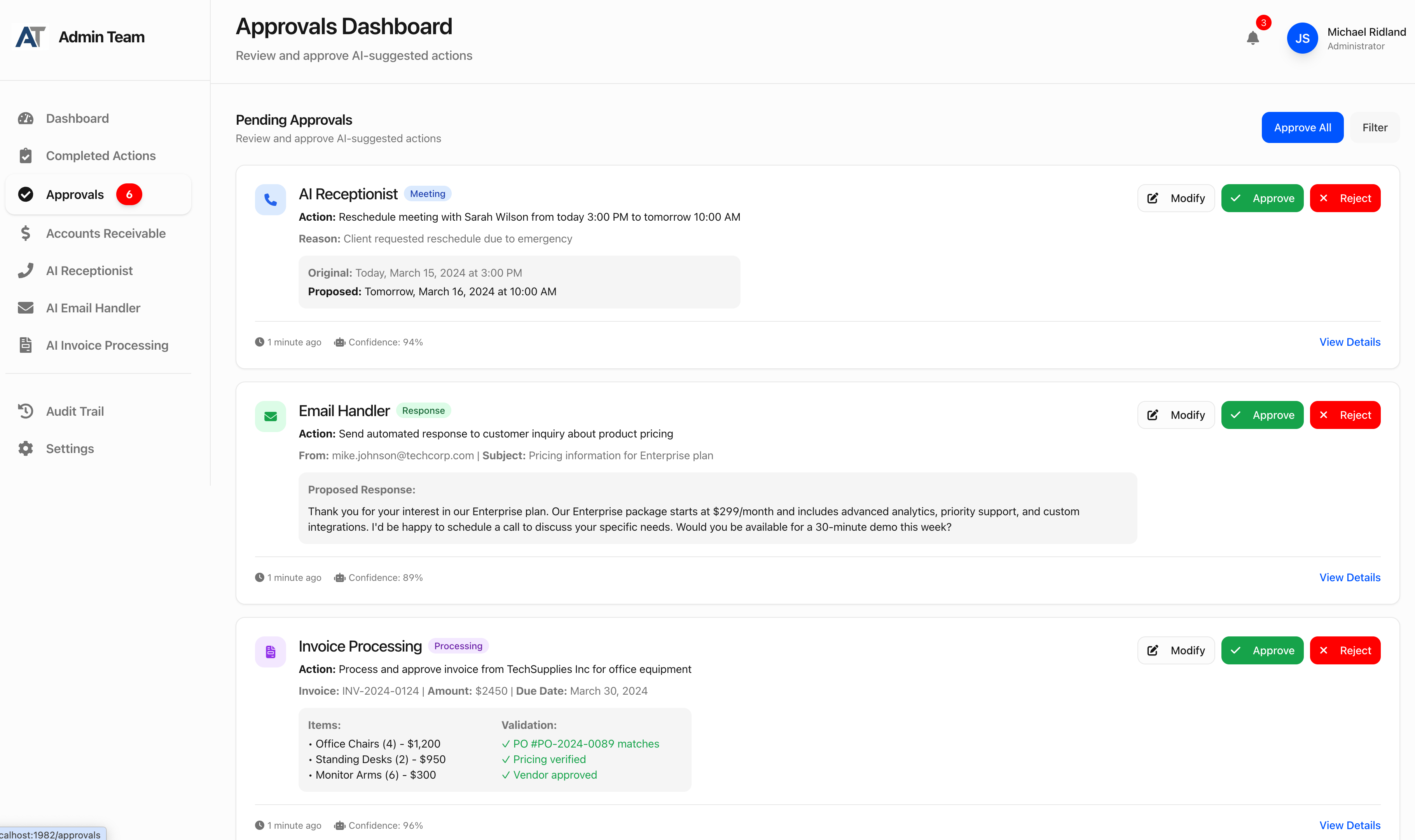Click the Accounts Receivable dollar icon
This screenshot has height=840, width=1415.
coord(26,233)
